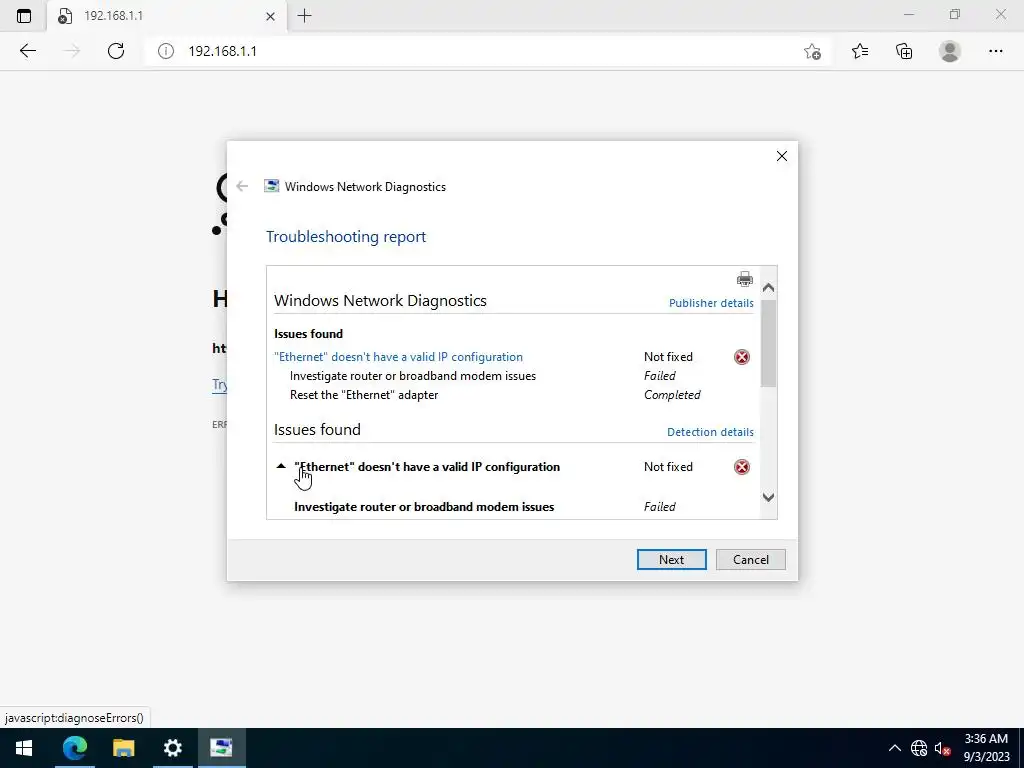Refresh the browser page

(x=116, y=51)
